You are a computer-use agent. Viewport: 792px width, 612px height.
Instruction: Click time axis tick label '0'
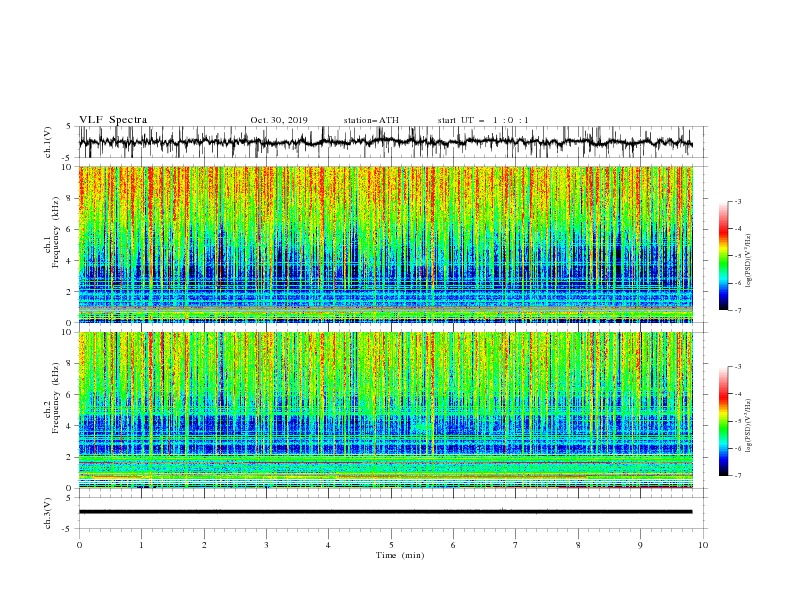point(79,545)
